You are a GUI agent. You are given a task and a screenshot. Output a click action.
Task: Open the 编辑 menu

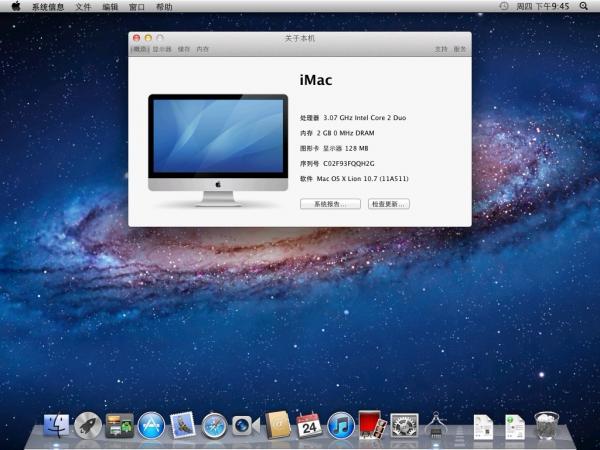(x=110, y=7)
